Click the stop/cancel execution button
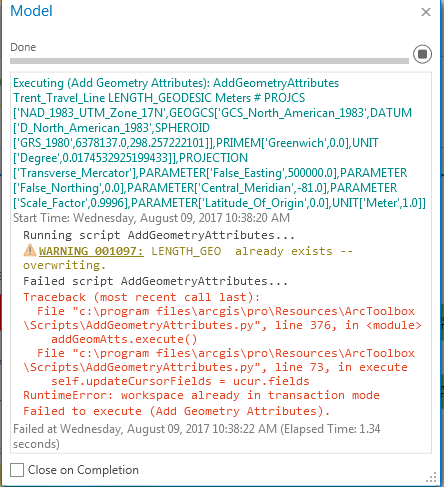Screen dimensions: 444x487 422,54
